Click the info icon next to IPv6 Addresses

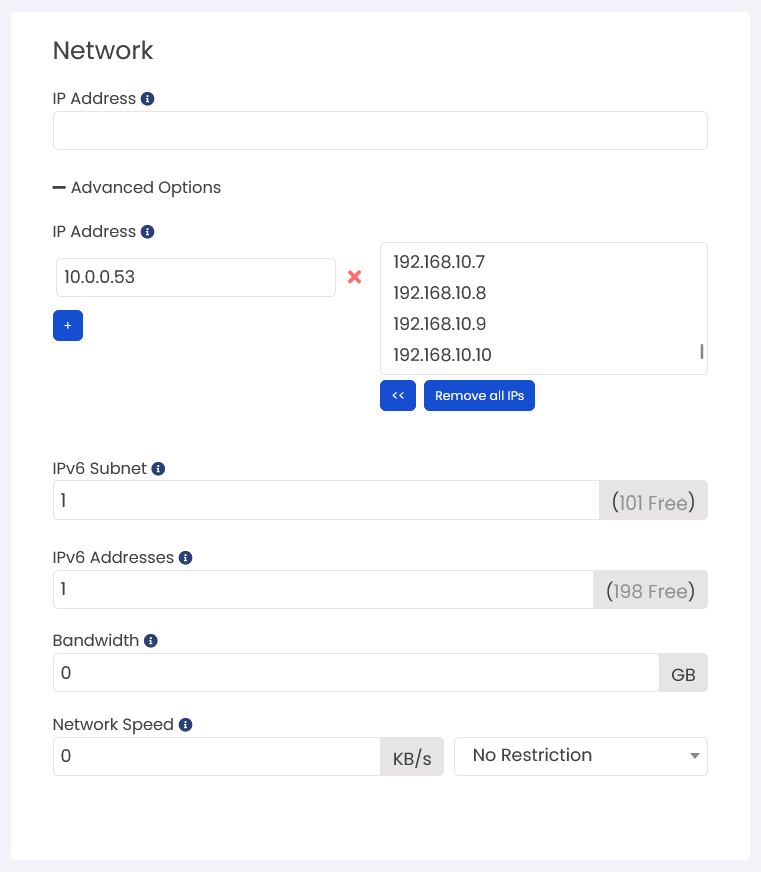tap(186, 558)
